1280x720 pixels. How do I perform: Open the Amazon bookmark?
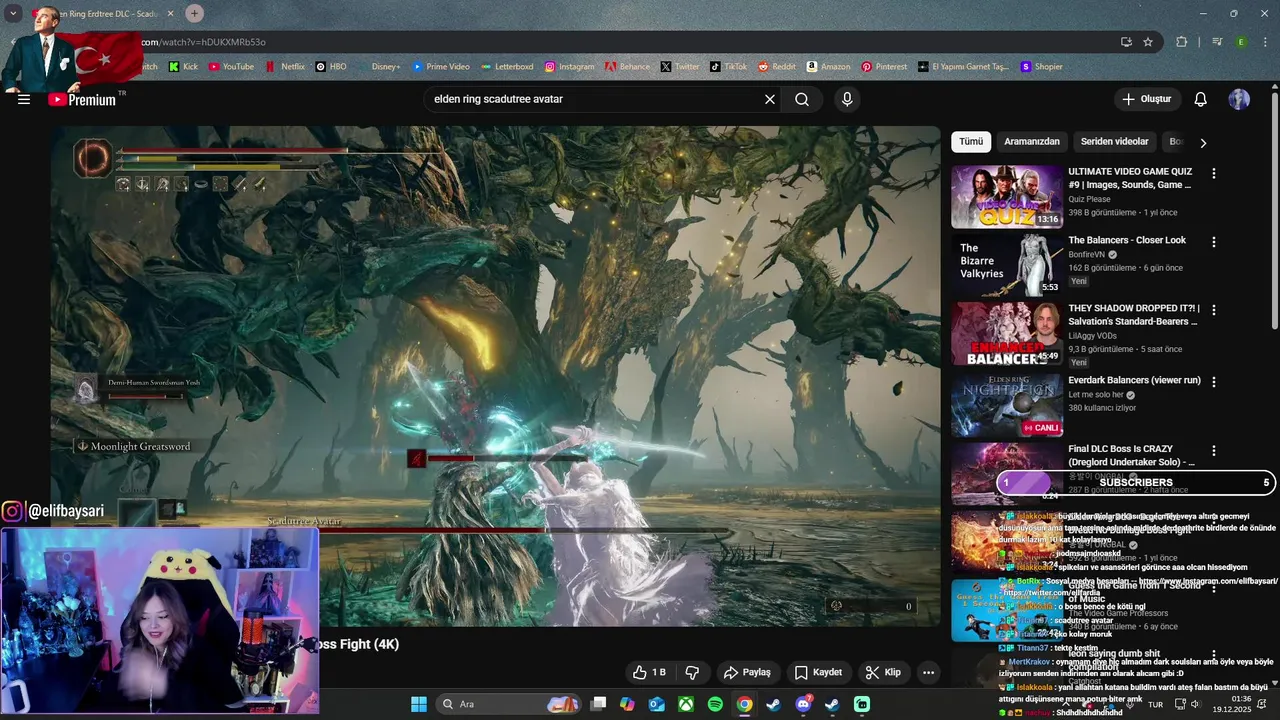(828, 67)
